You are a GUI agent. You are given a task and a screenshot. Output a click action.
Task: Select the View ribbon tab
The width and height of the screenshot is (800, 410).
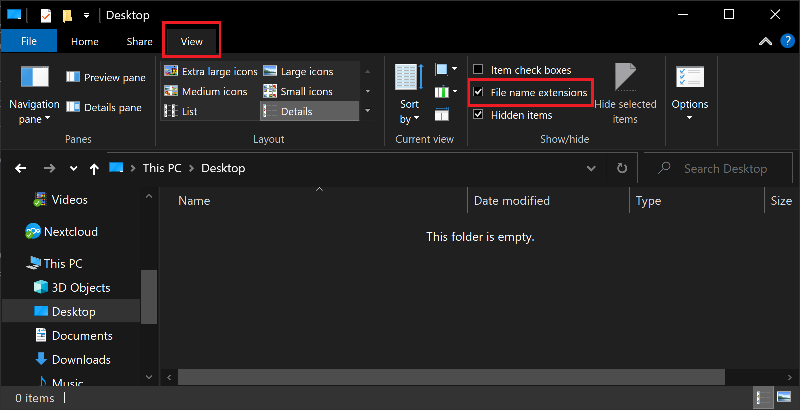tap(191, 41)
